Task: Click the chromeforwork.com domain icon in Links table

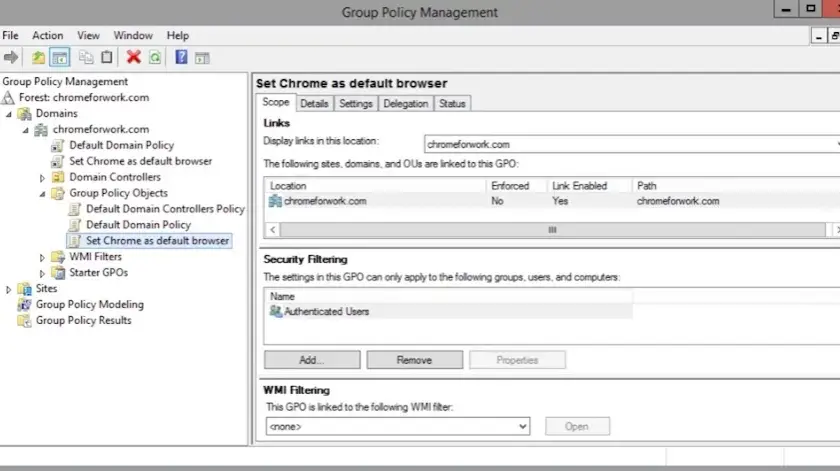Action: [x=275, y=201]
